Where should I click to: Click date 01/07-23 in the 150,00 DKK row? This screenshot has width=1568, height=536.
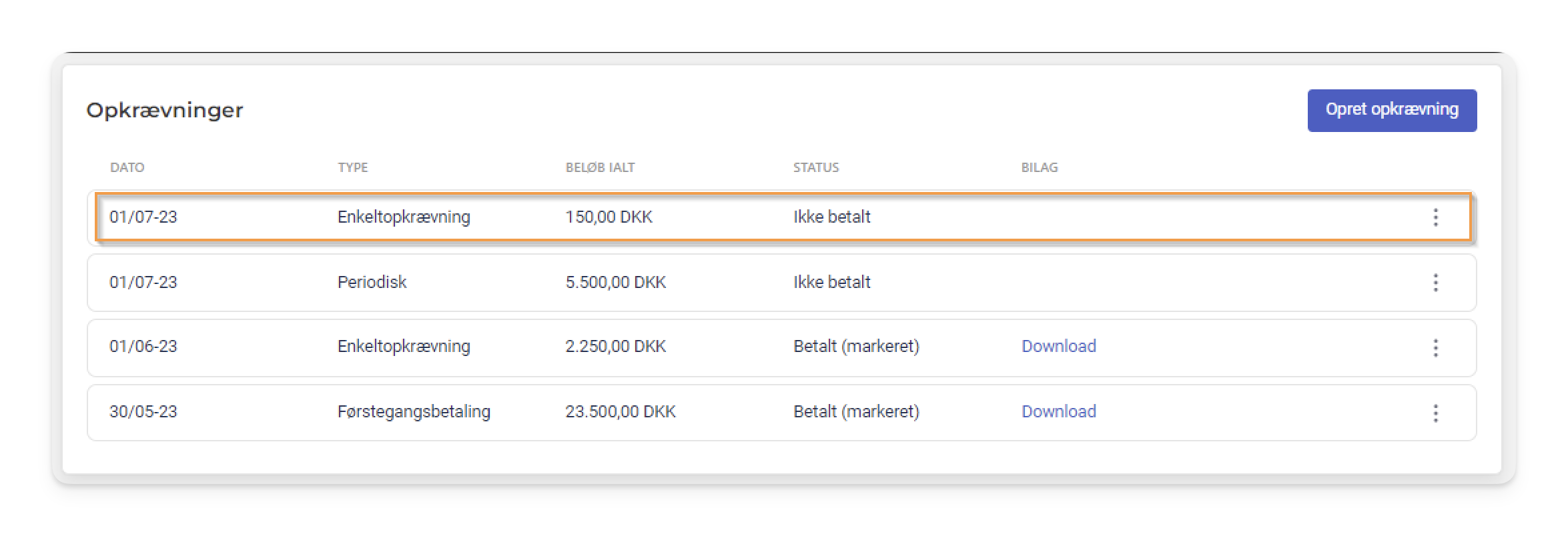click(x=143, y=217)
